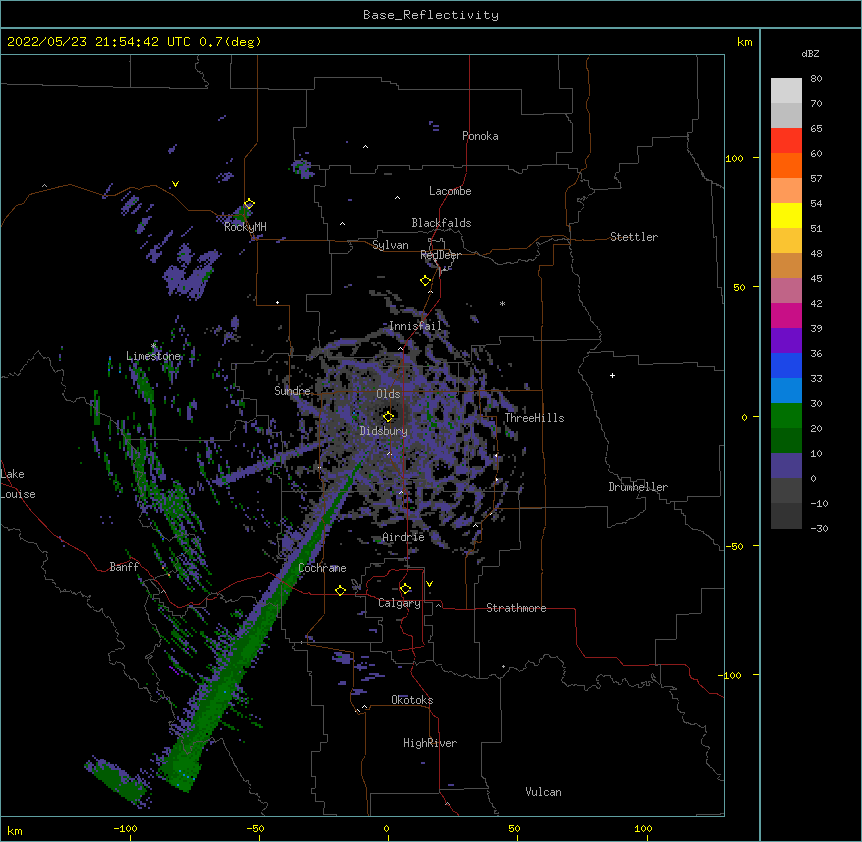
Task: Click the Base_Reflectivity title text
Action: point(431,15)
